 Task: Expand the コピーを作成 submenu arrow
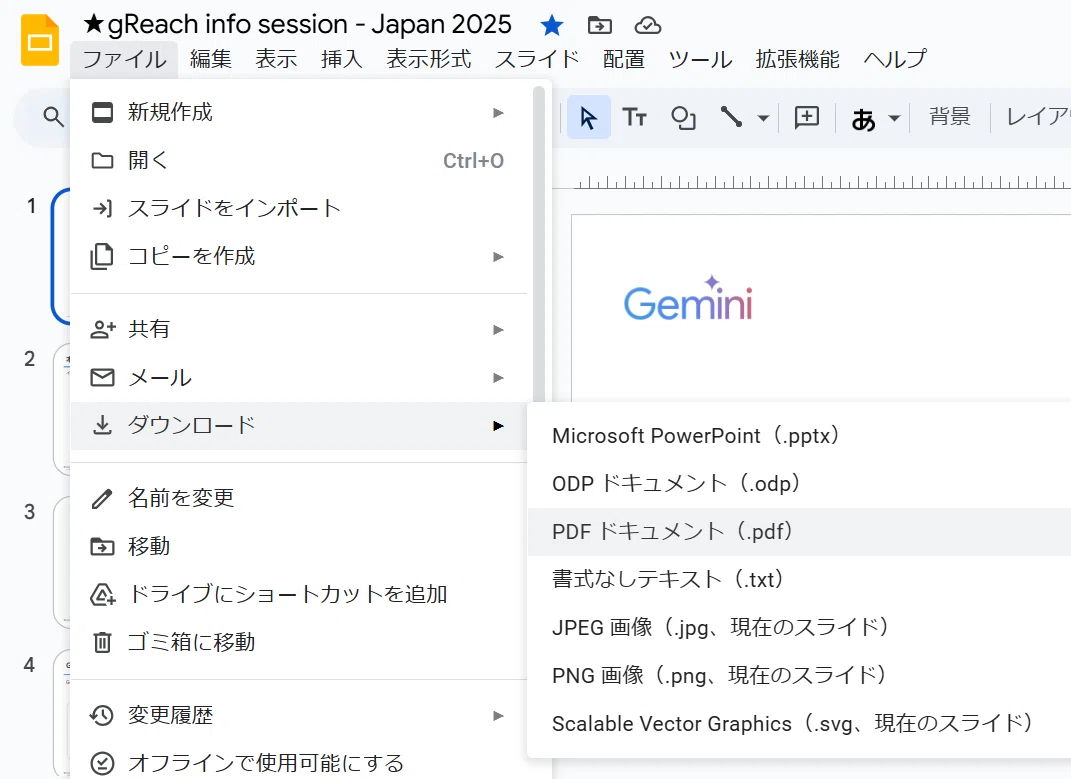(x=499, y=257)
